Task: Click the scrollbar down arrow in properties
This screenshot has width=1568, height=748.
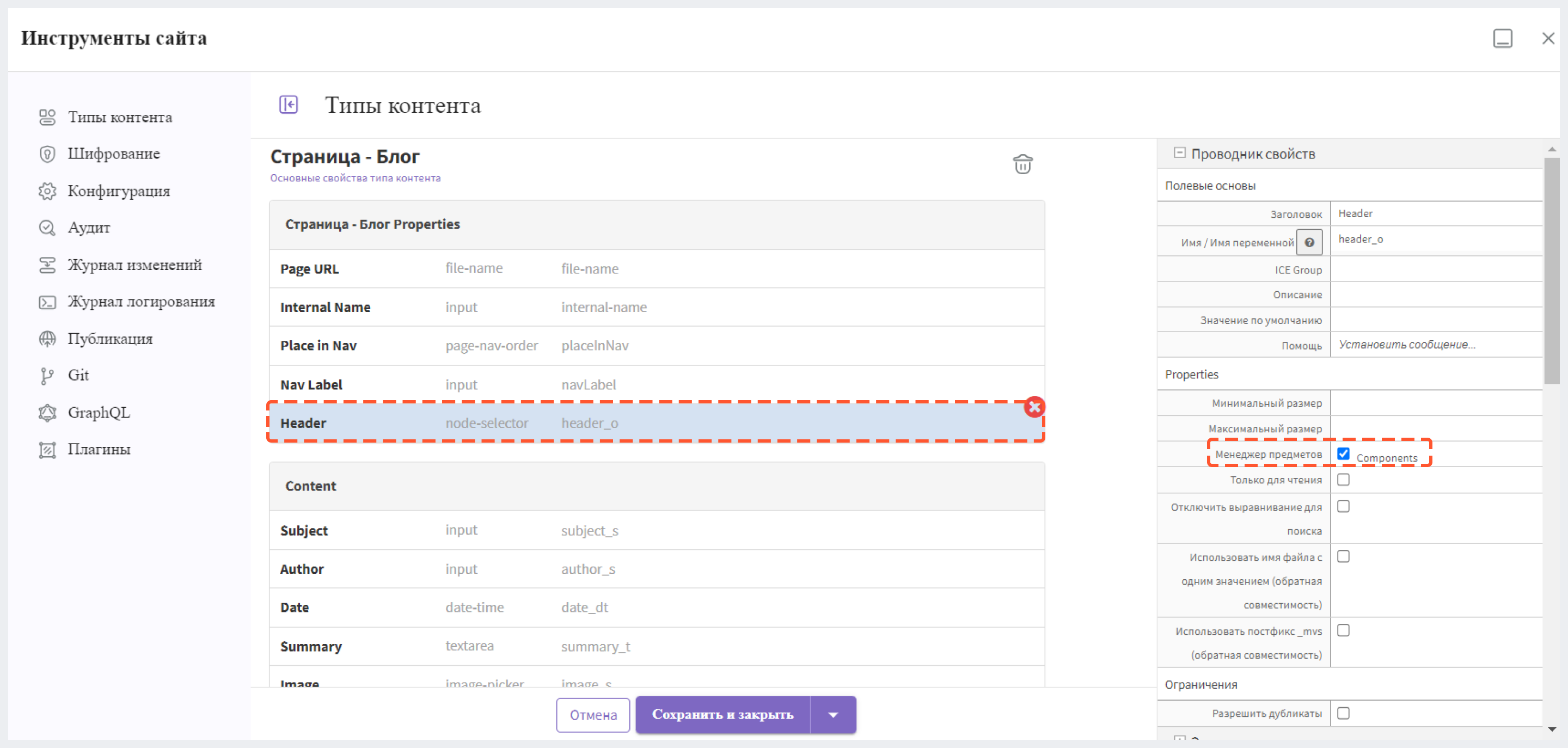Action: tap(1551, 728)
